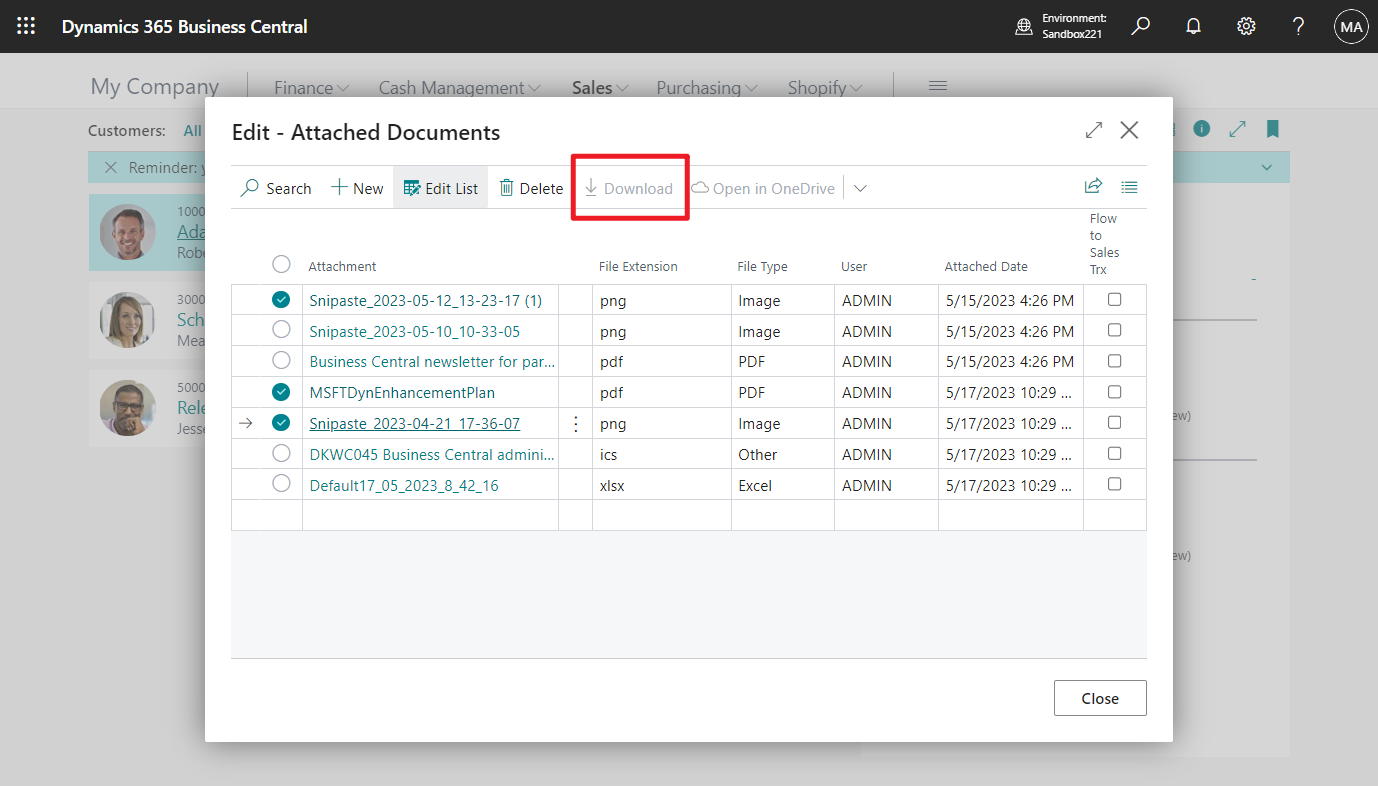Delete the selected attachments
This screenshot has height=786, width=1378.
530,188
